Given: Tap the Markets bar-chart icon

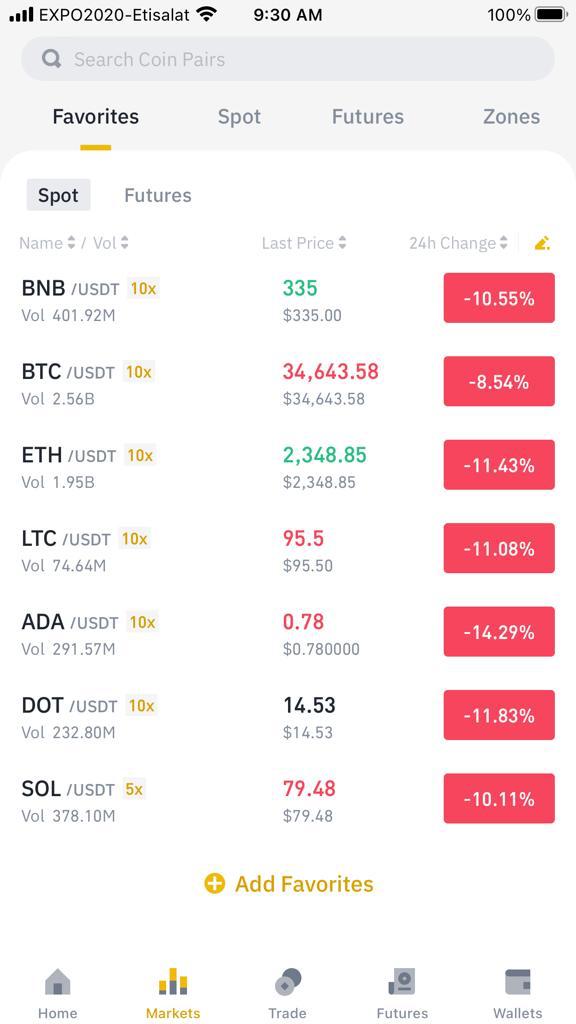Looking at the screenshot, I should point(173,982).
